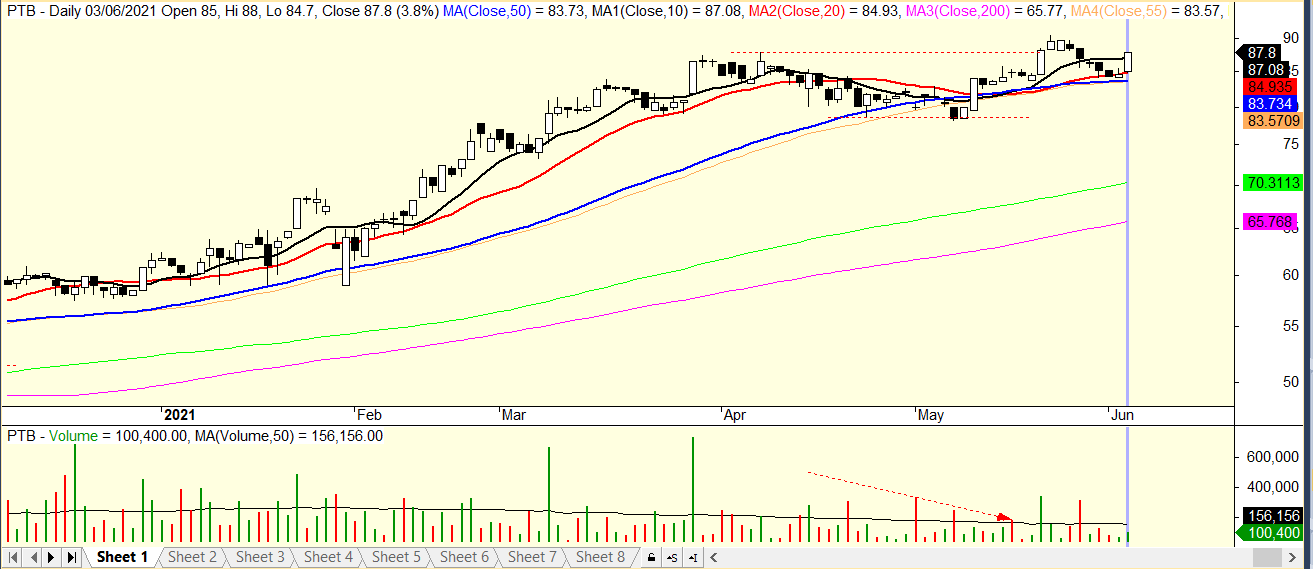Jump to the last sheet tab arrow
1313x569 pixels.
[70, 557]
